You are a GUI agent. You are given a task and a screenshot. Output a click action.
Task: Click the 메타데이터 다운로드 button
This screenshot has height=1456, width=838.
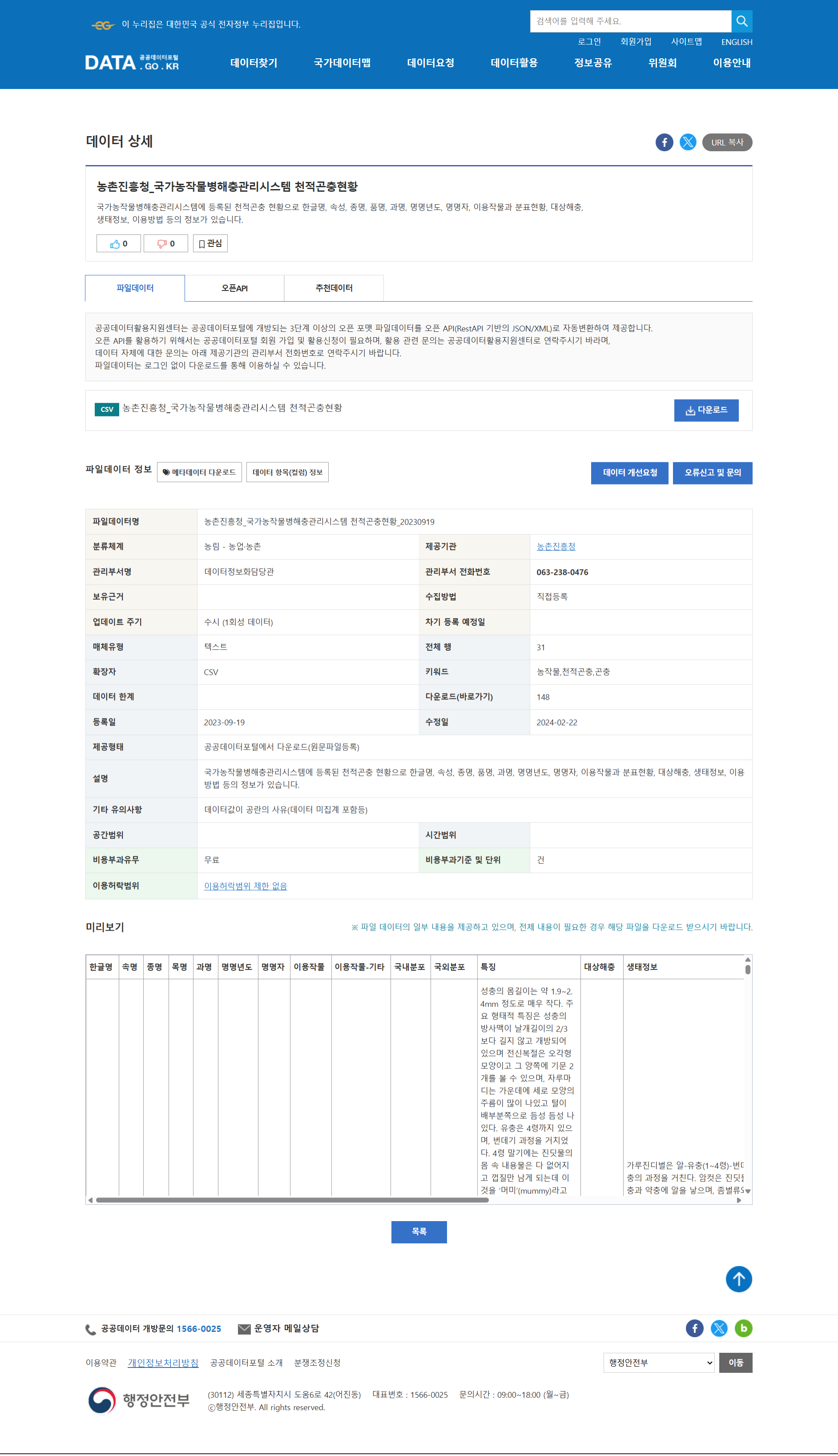pos(199,472)
